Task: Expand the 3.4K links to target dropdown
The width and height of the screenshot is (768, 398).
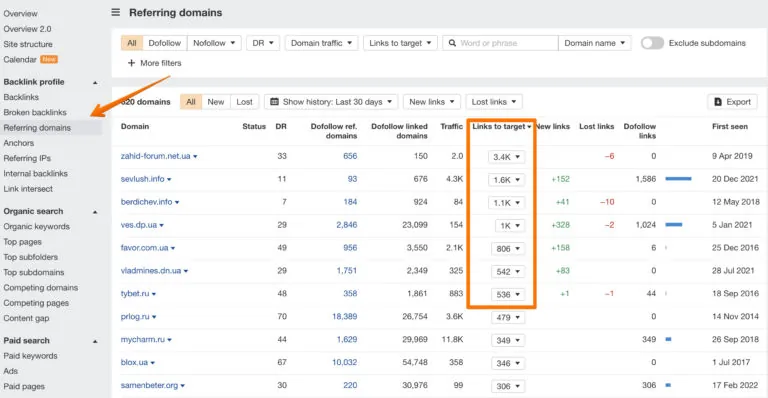Action: (506, 157)
